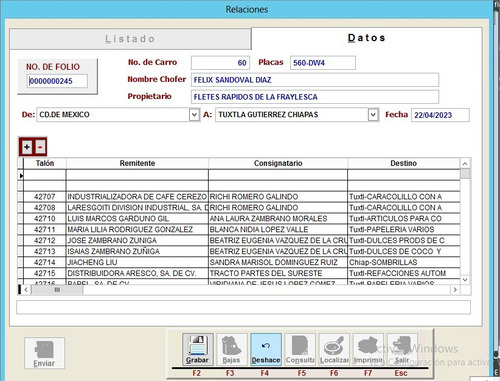Click LUIS MARCOS GARDUNO GIL cell

(137, 219)
